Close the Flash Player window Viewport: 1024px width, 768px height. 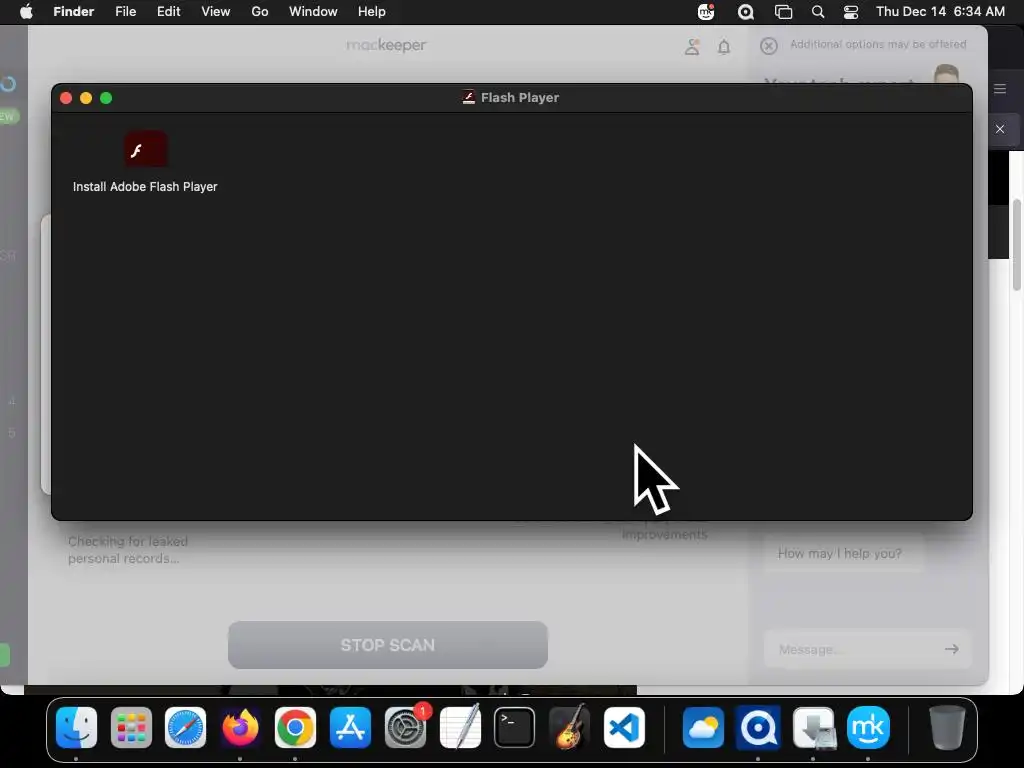click(66, 98)
